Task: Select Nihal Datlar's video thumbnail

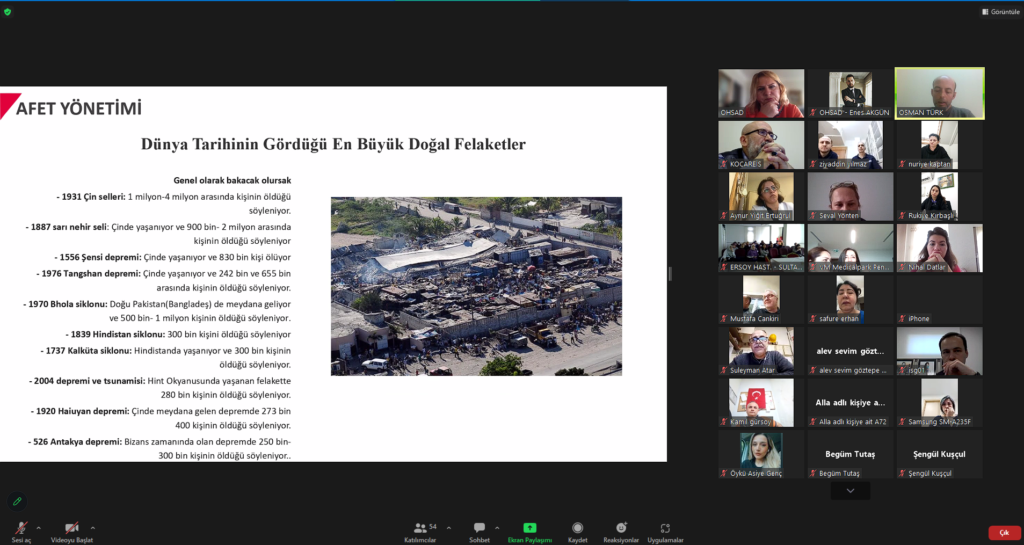Action: 939,248
